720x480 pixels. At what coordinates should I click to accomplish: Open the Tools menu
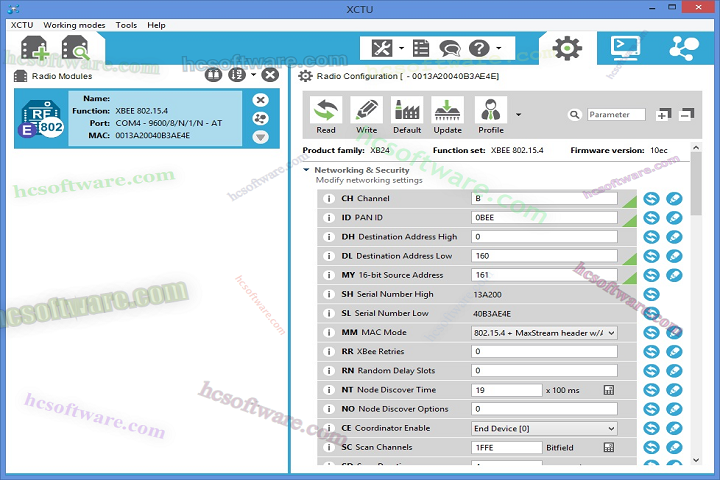coord(126,25)
